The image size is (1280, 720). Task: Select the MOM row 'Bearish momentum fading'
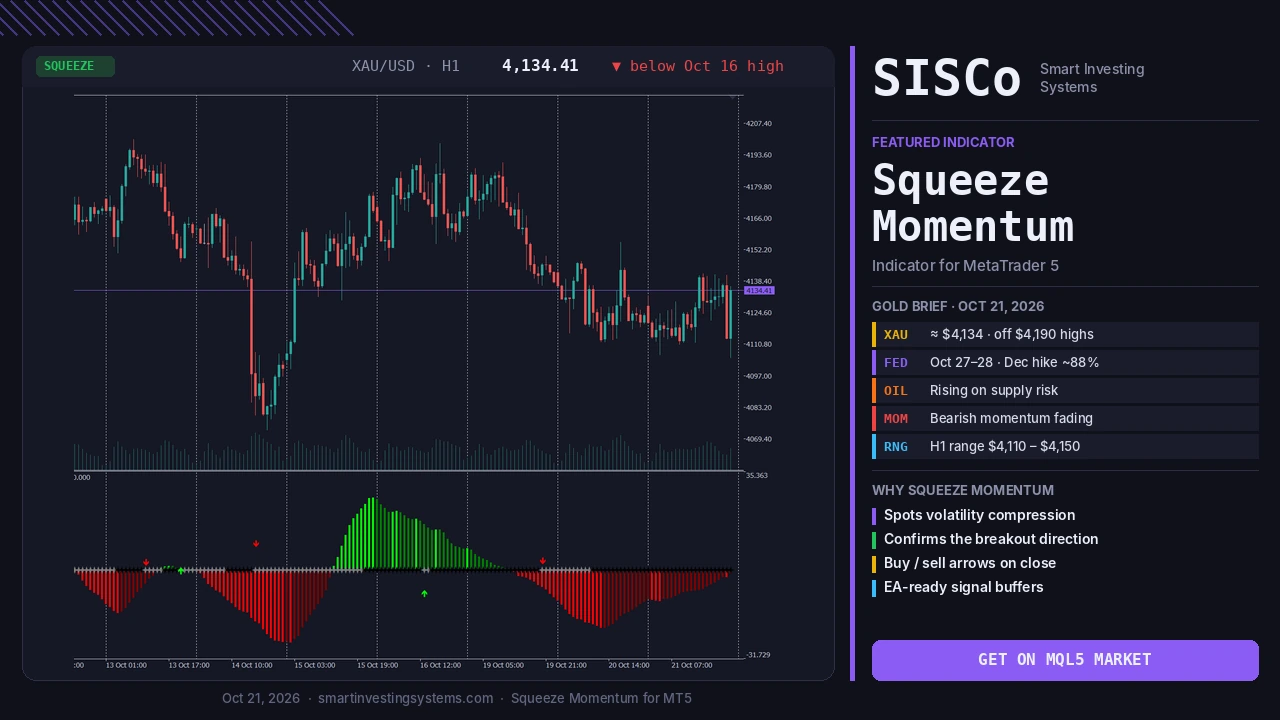click(x=1065, y=418)
